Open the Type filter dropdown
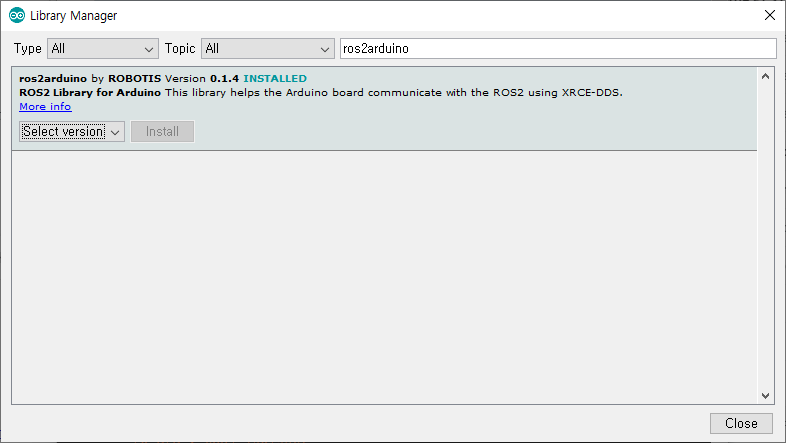 [x=103, y=49]
